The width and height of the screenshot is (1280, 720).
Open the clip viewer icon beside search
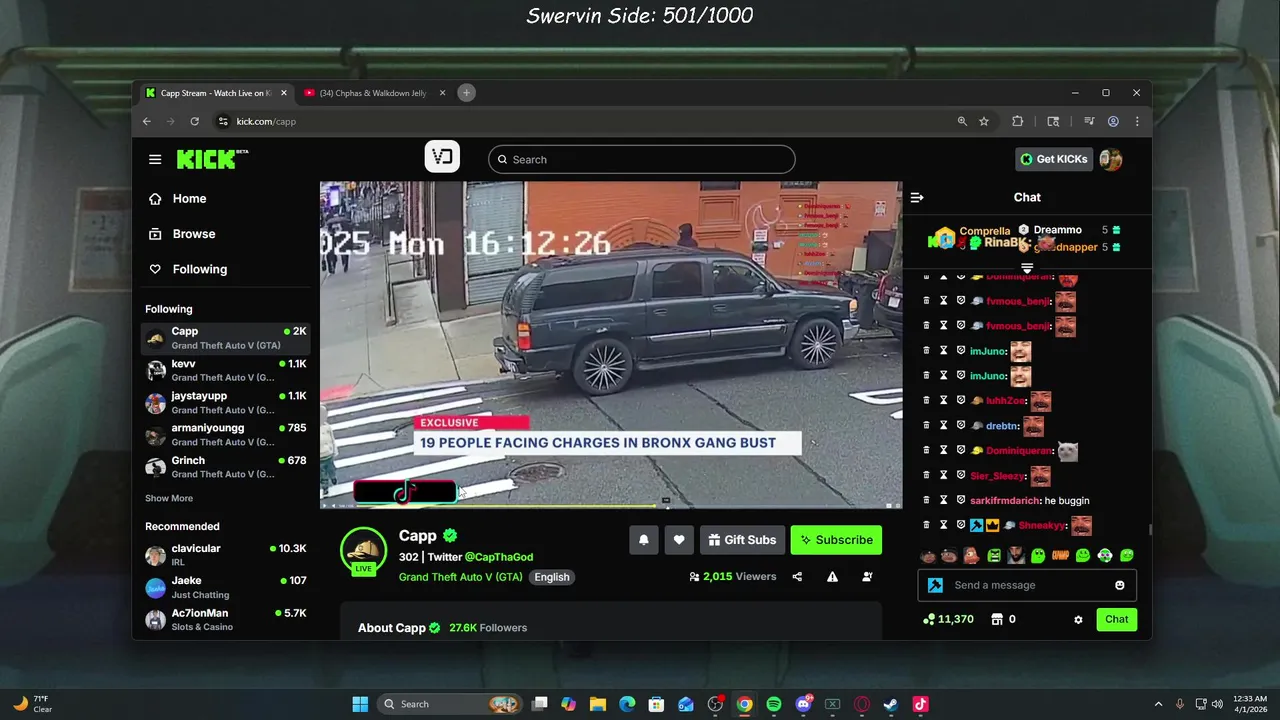pos(442,157)
